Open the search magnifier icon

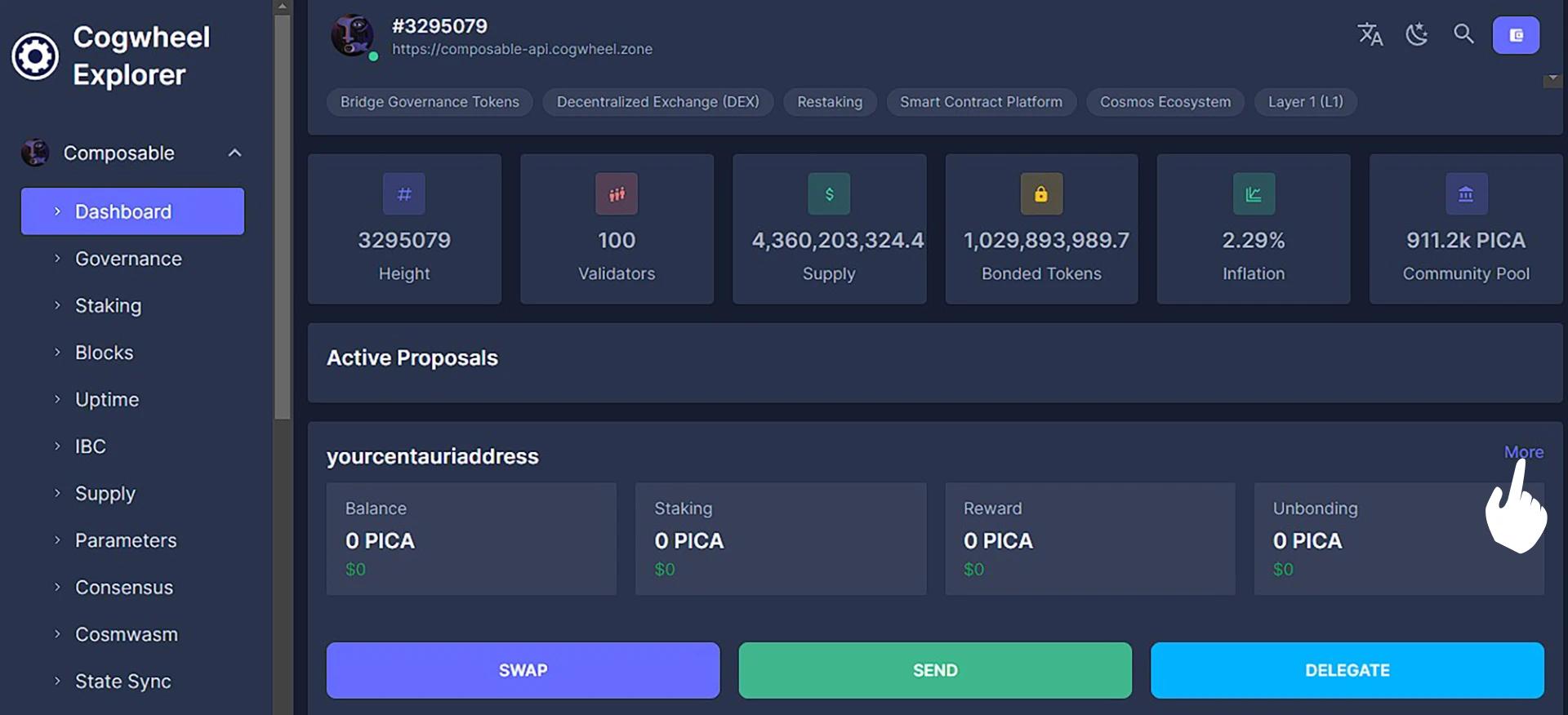coord(1463,34)
